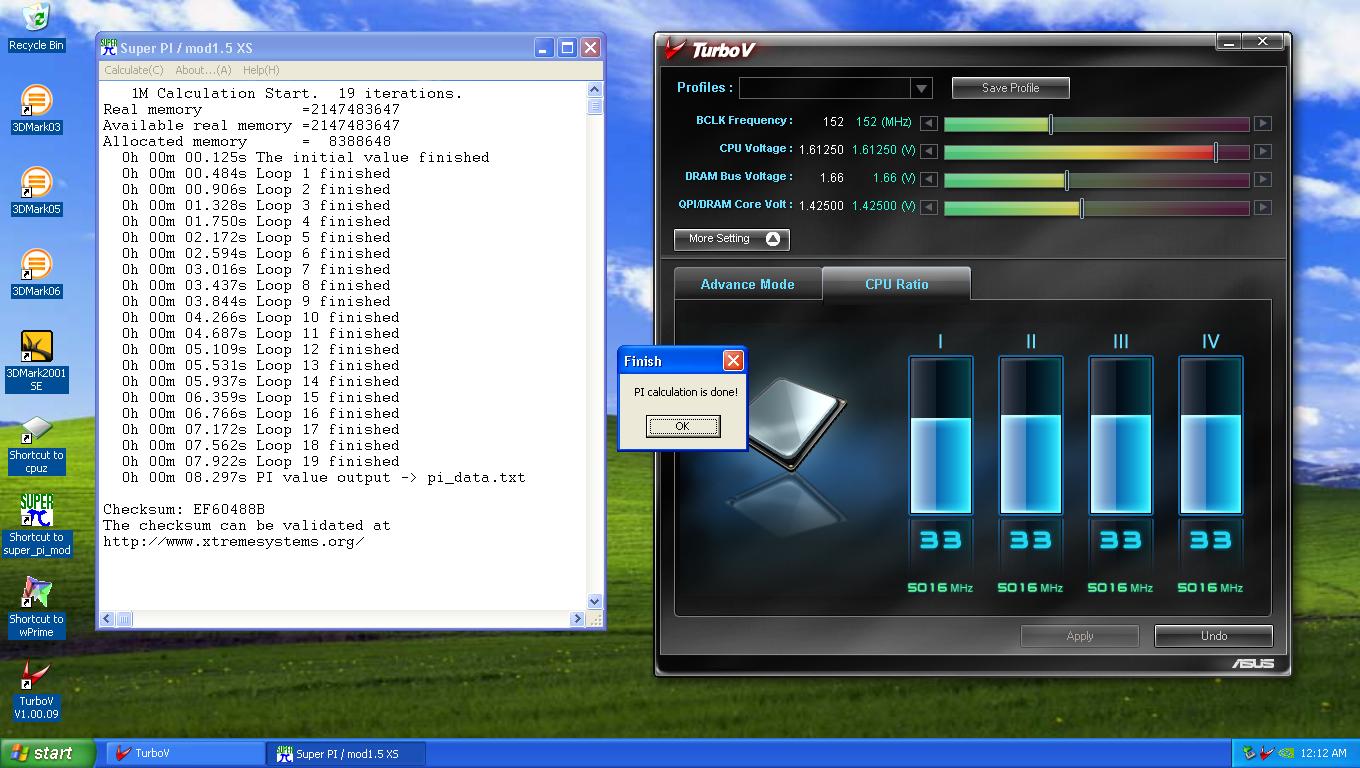
Task: Switch to TurboV taskbar button
Action: pyautogui.click(x=185, y=753)
